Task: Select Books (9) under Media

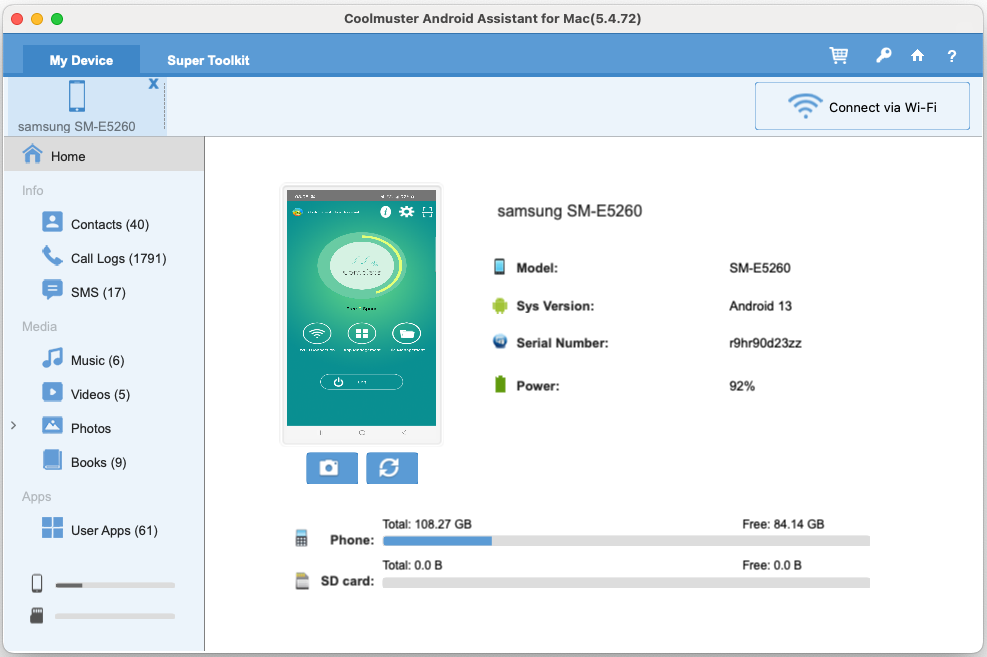Action: 96,461
